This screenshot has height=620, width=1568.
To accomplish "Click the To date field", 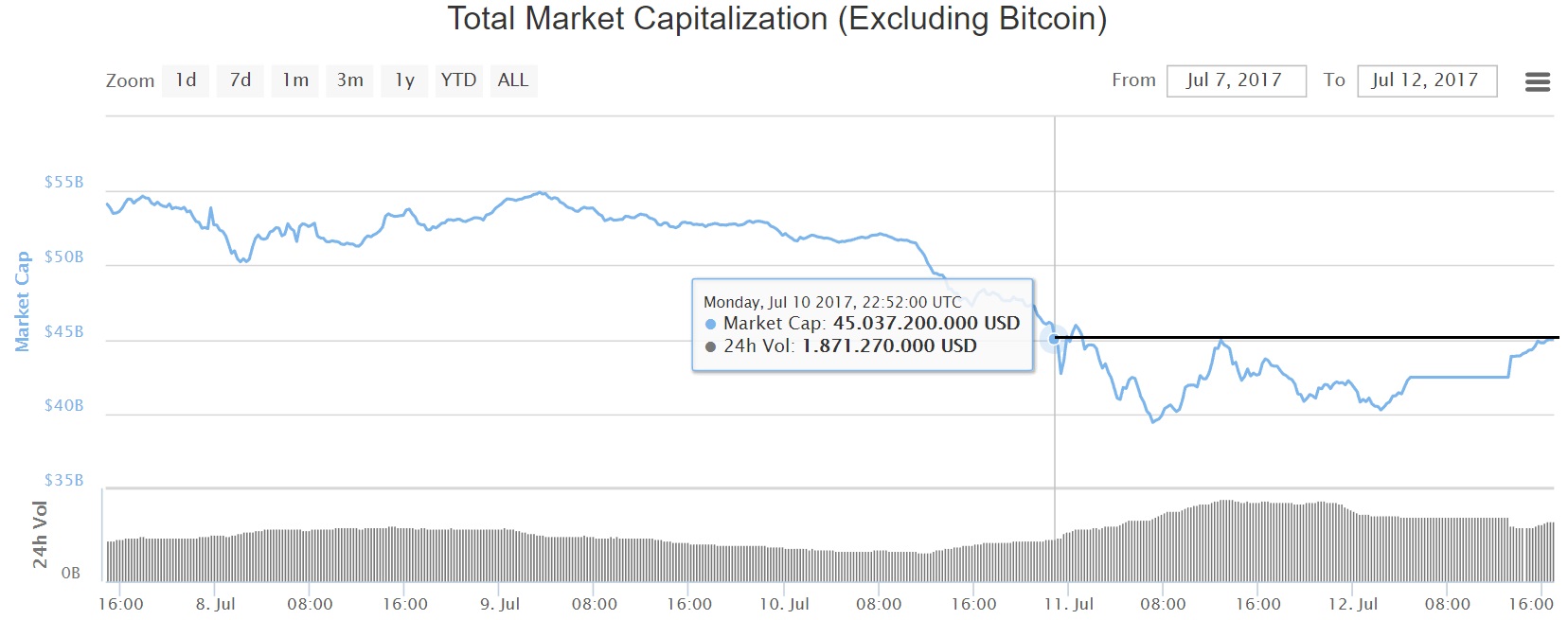I will point(1426,80).
